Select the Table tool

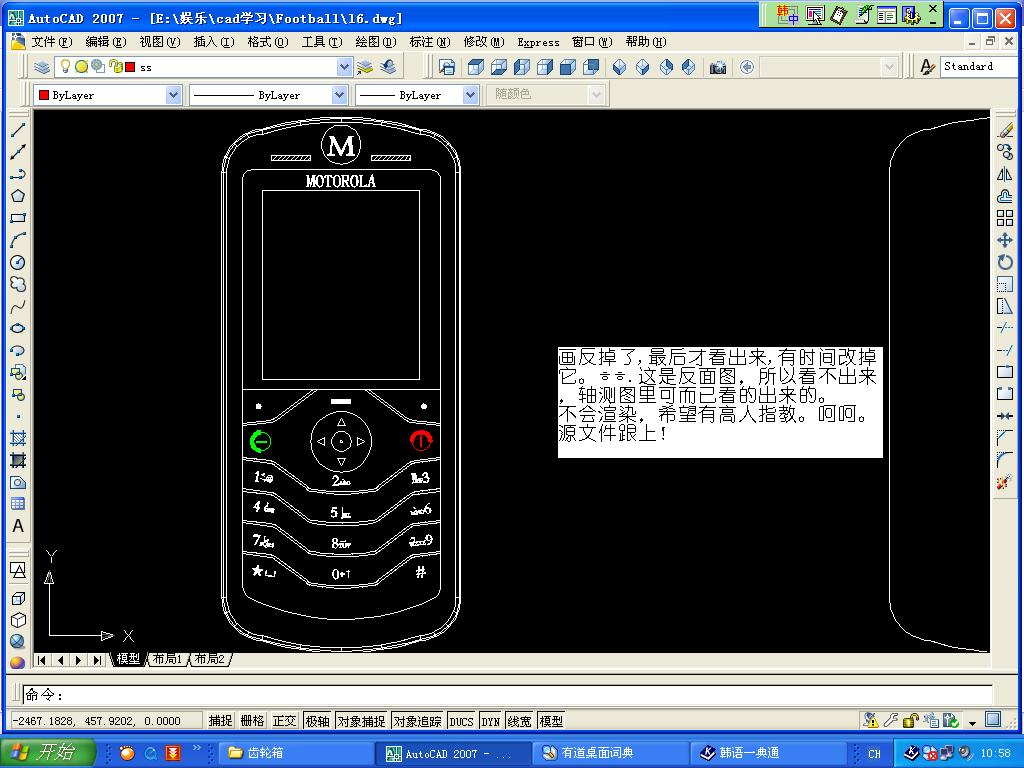click(x=18, y=504)
